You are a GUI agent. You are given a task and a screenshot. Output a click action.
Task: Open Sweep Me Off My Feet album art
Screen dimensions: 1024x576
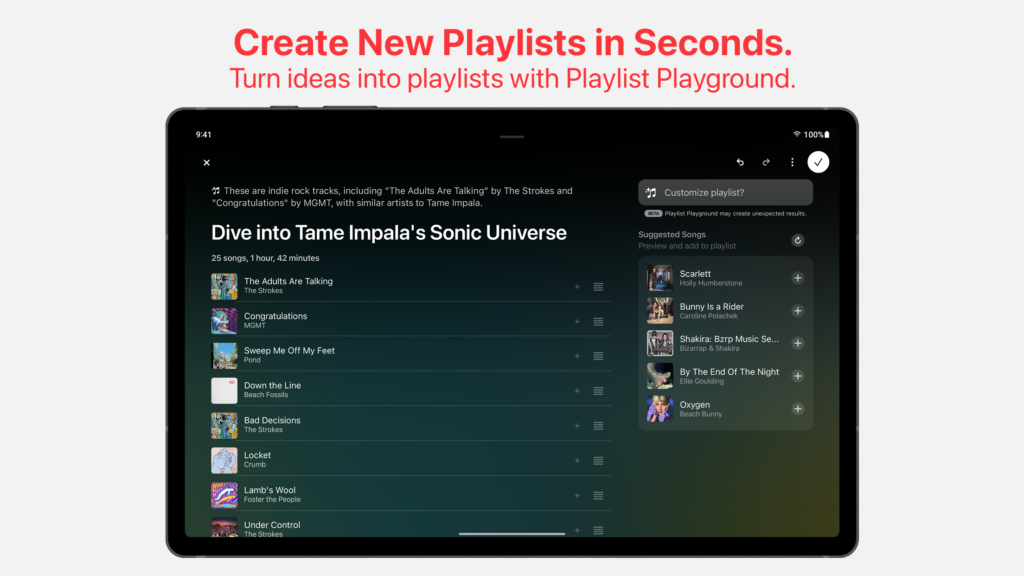click(x=224, y=356)
